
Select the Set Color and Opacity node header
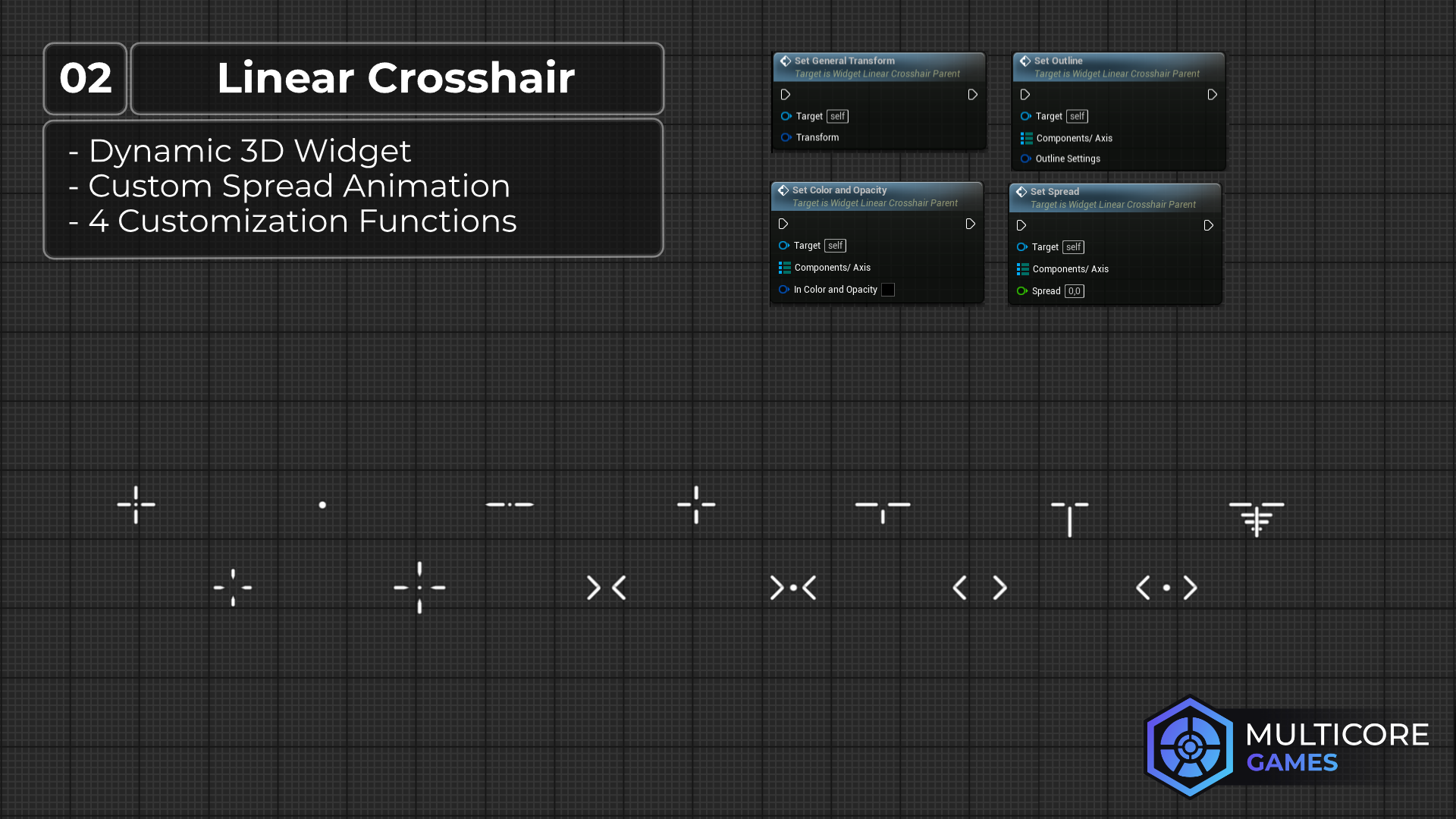pyautogui.click(x=839, y=190)
